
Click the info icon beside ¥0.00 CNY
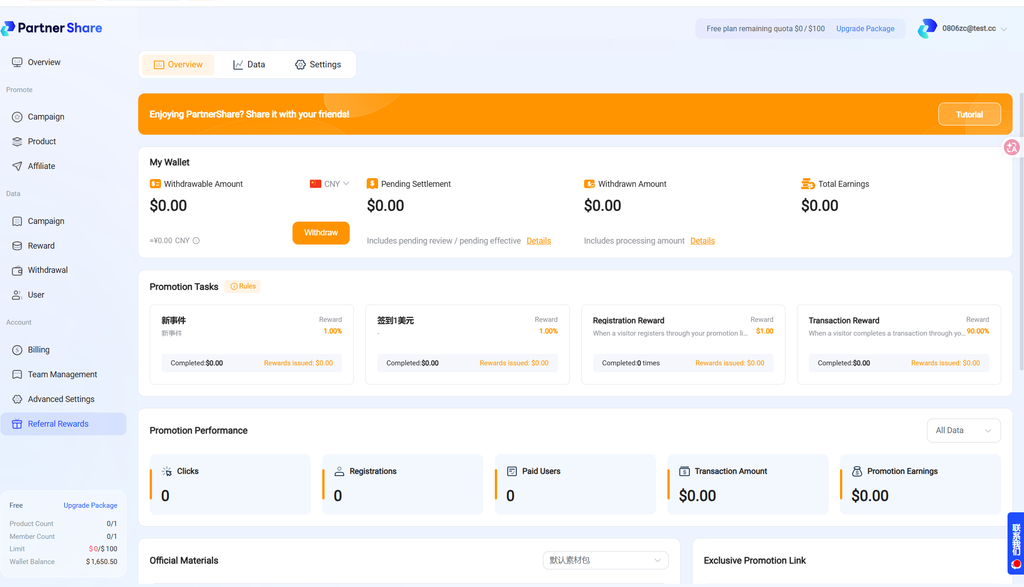pyautogui.click(x=196, y=241)
